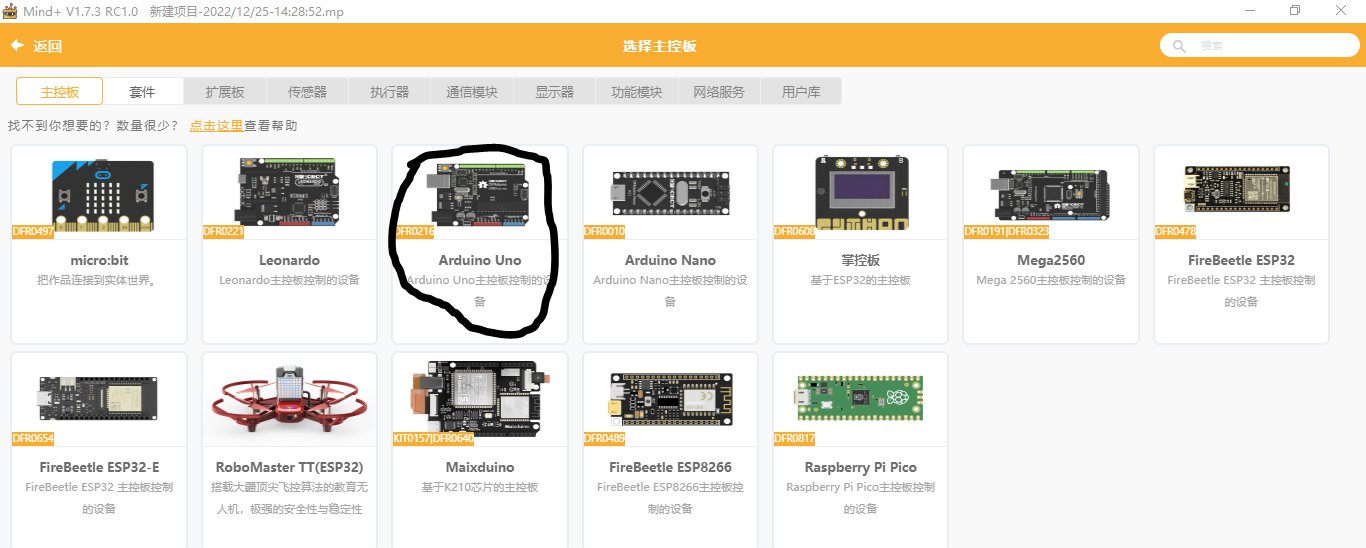1366x548 pixels.
Task: Select the 主控板 tab
Action: [x=59, y=92]
